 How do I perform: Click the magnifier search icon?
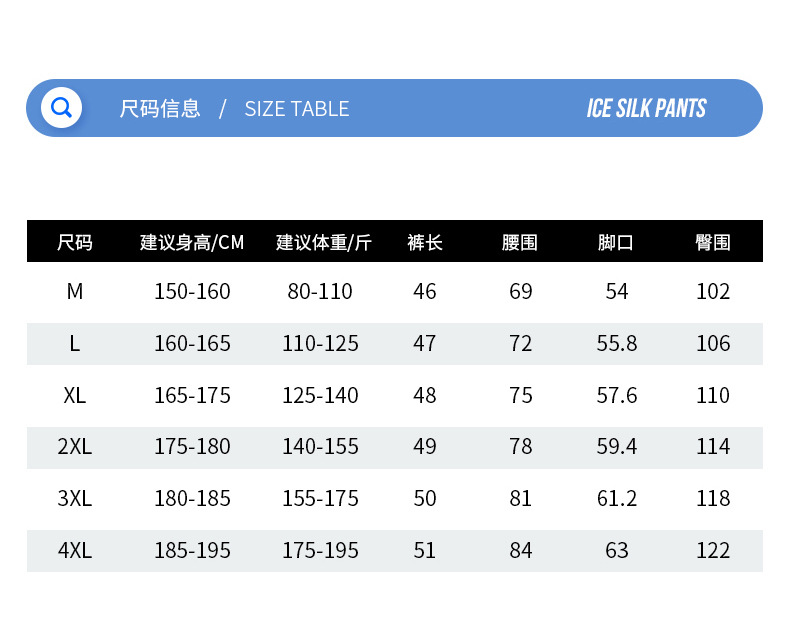coord(61,107)
